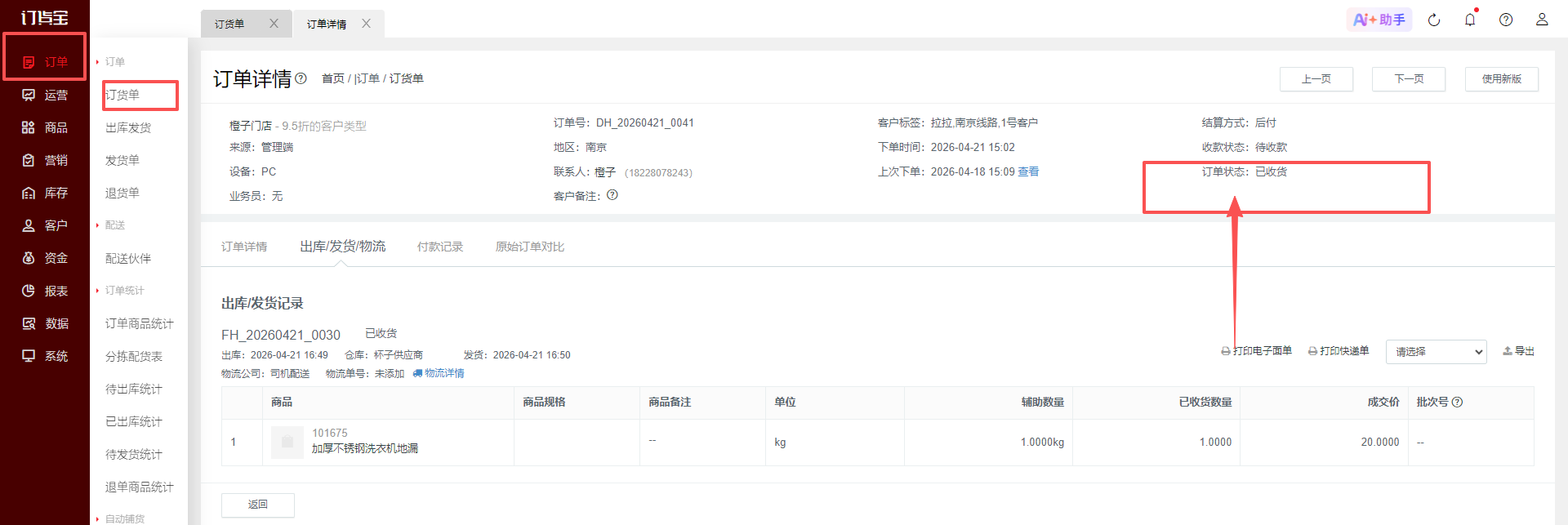Open the 运营 sidebar module
The width and height of the screenshot is (1568, 525).
45,95
